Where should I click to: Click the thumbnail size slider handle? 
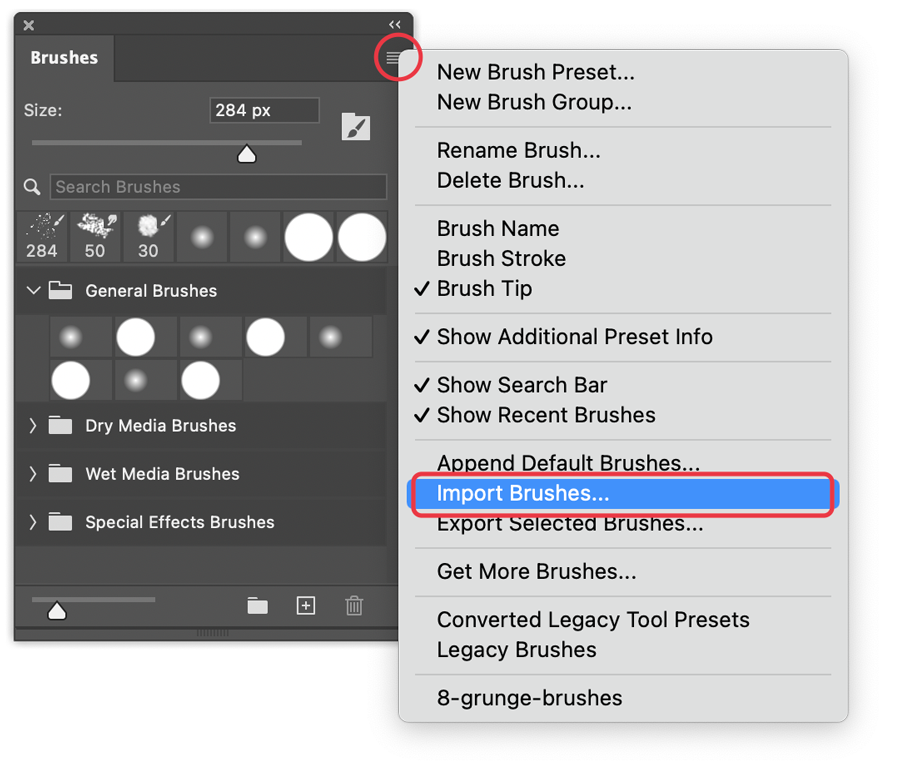[x=57, y=611]
